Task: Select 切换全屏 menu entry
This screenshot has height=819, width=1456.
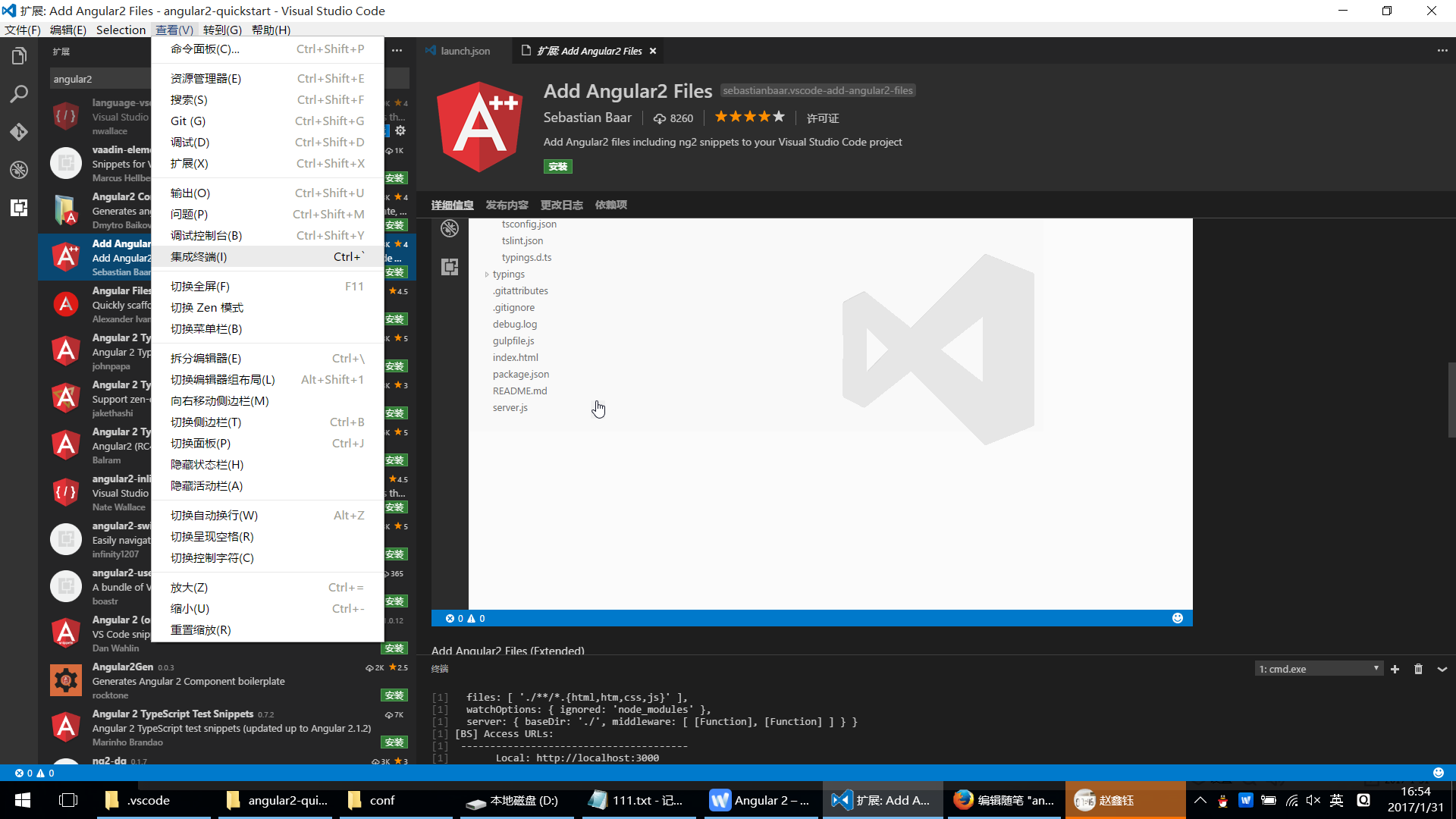Action: click(267, 286)
